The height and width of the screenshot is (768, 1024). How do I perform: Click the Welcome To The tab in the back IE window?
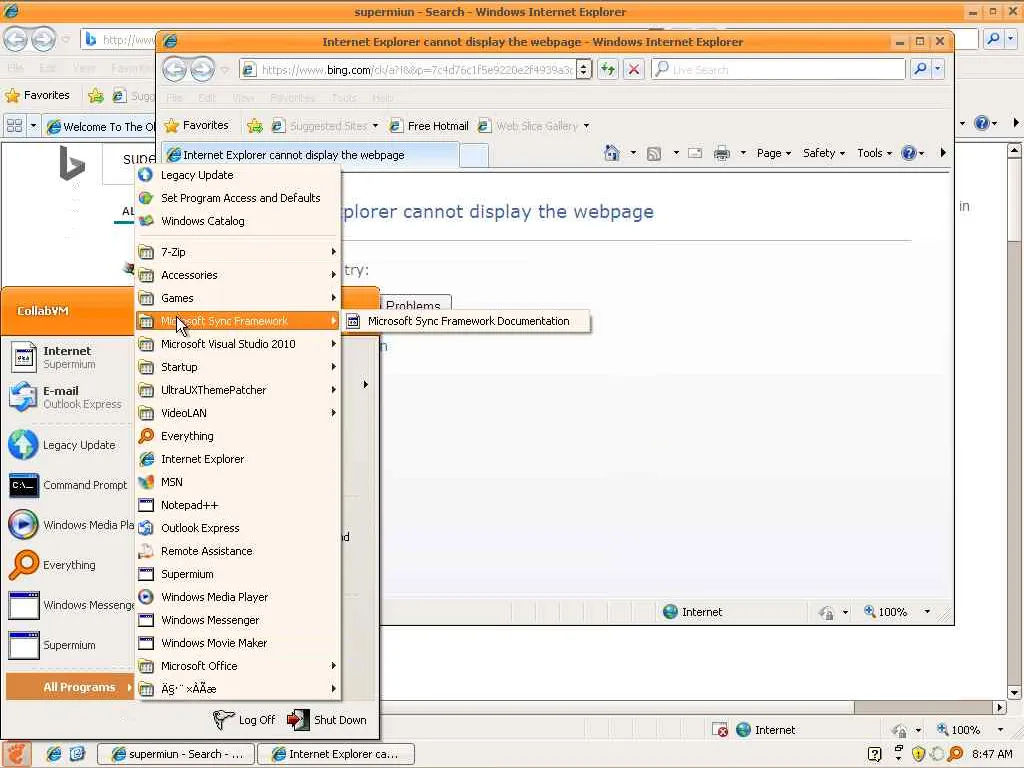pyautogui.click(x=101, y=127)
